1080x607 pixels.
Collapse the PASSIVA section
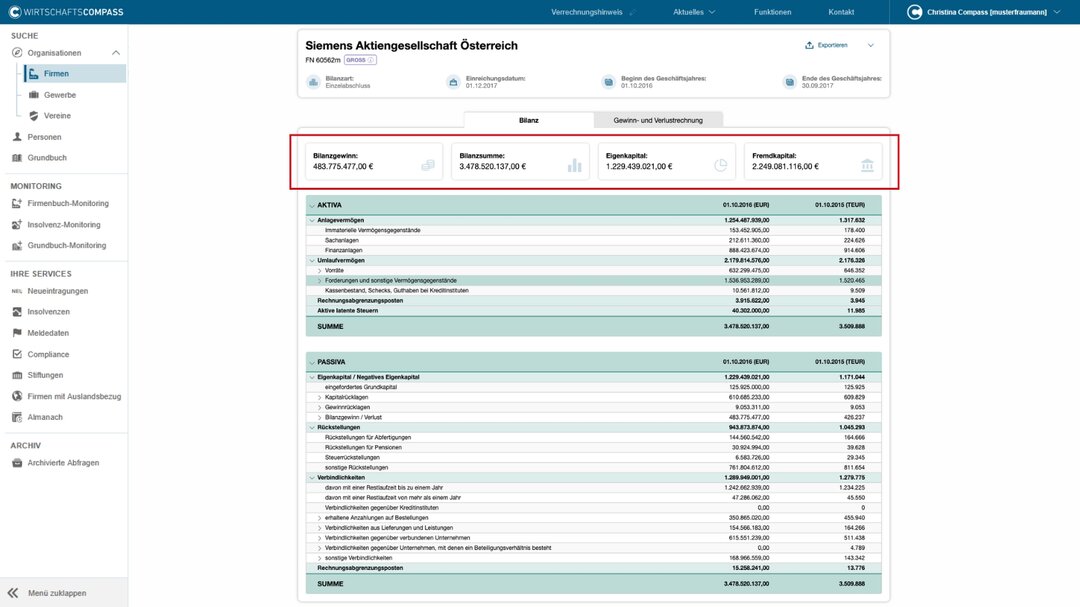point(312,362)
